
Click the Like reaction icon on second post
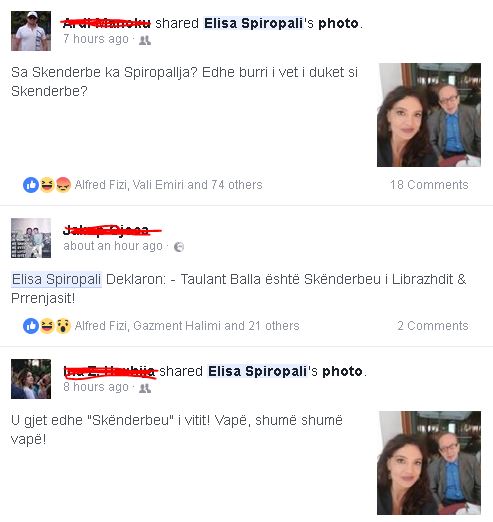coord(31,326)
